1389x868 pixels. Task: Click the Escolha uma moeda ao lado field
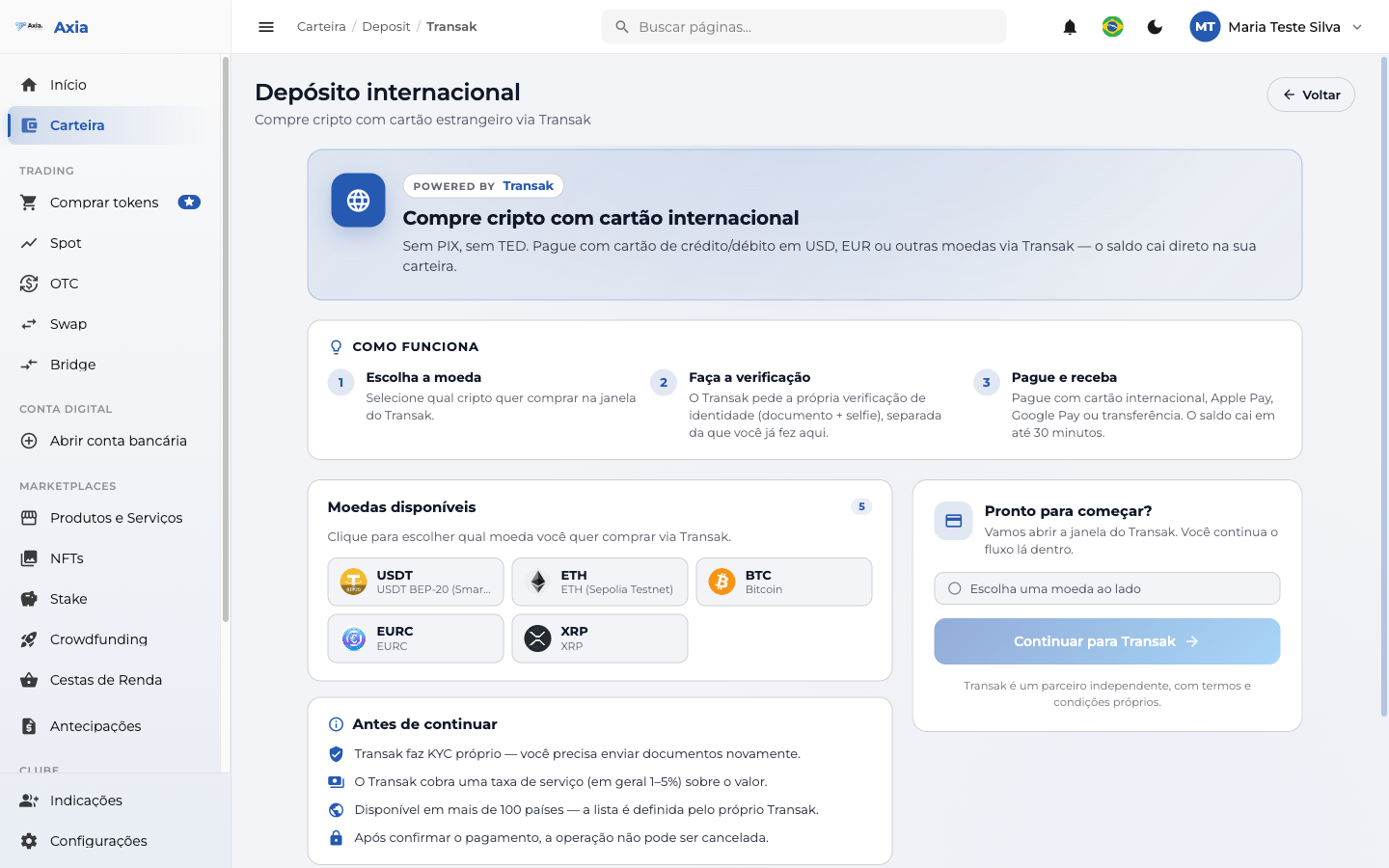(x=1106, y=588)
